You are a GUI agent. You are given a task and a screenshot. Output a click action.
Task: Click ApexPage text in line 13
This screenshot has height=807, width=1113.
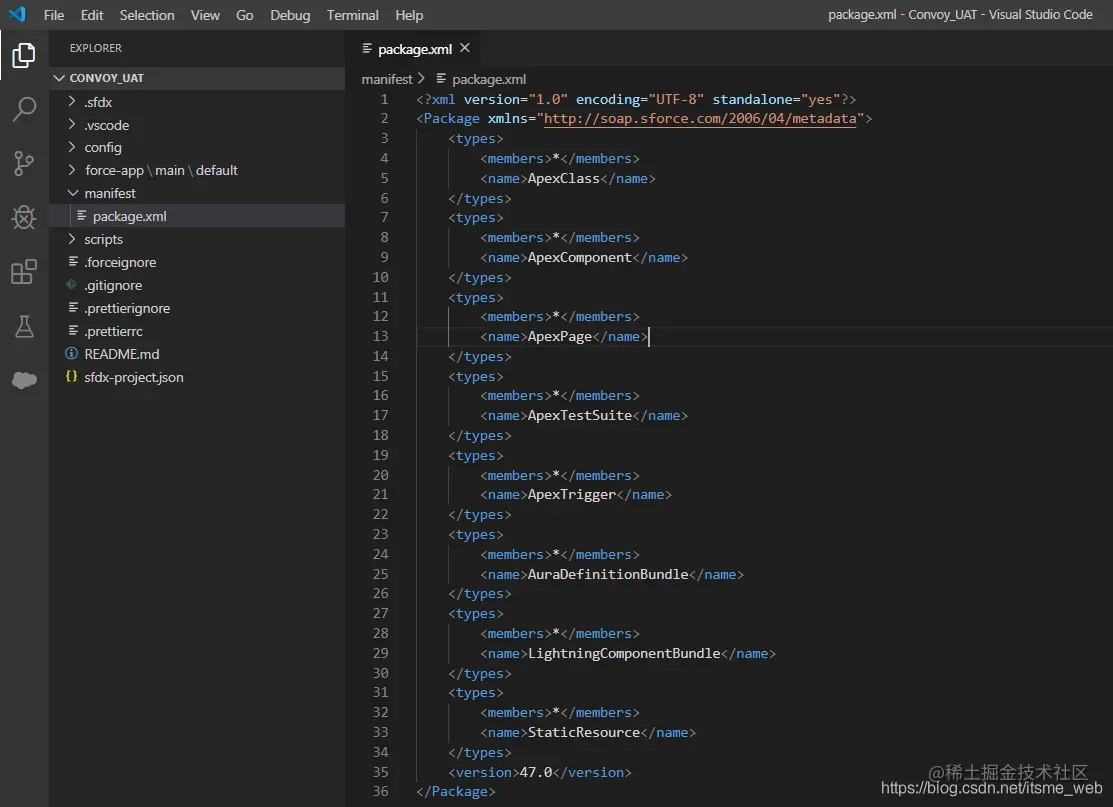pos(559,336)
